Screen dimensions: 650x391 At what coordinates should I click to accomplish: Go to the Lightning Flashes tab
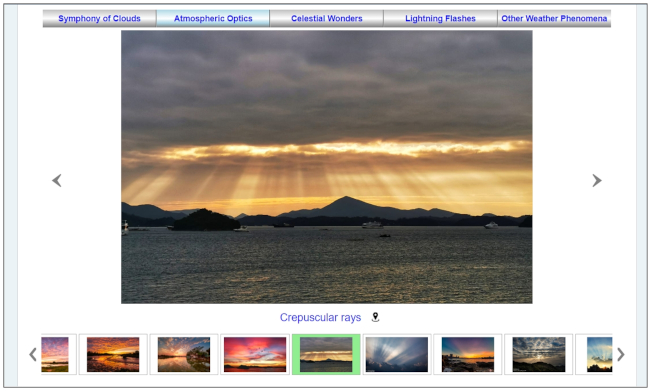(x=440, y=19)
